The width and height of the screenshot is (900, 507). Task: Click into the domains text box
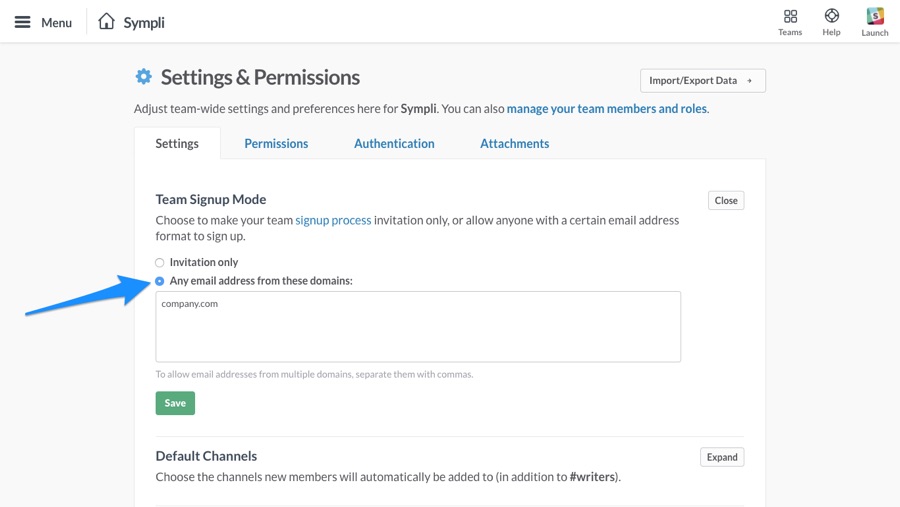pyautogui.click(x=418, y=327)
